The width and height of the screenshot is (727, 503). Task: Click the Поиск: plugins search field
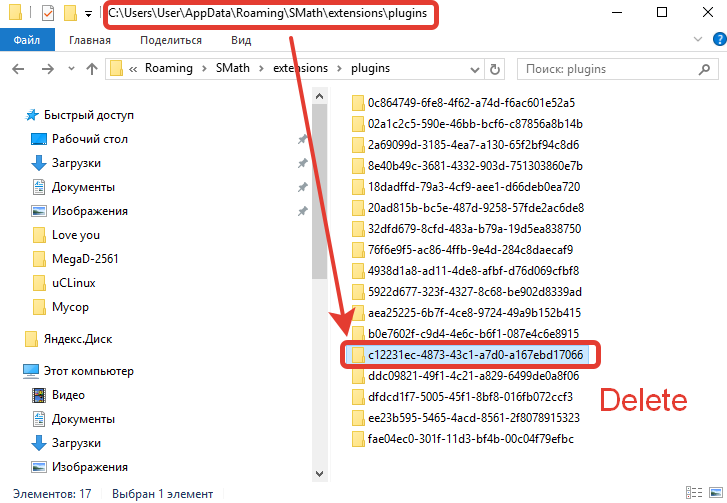610,69
